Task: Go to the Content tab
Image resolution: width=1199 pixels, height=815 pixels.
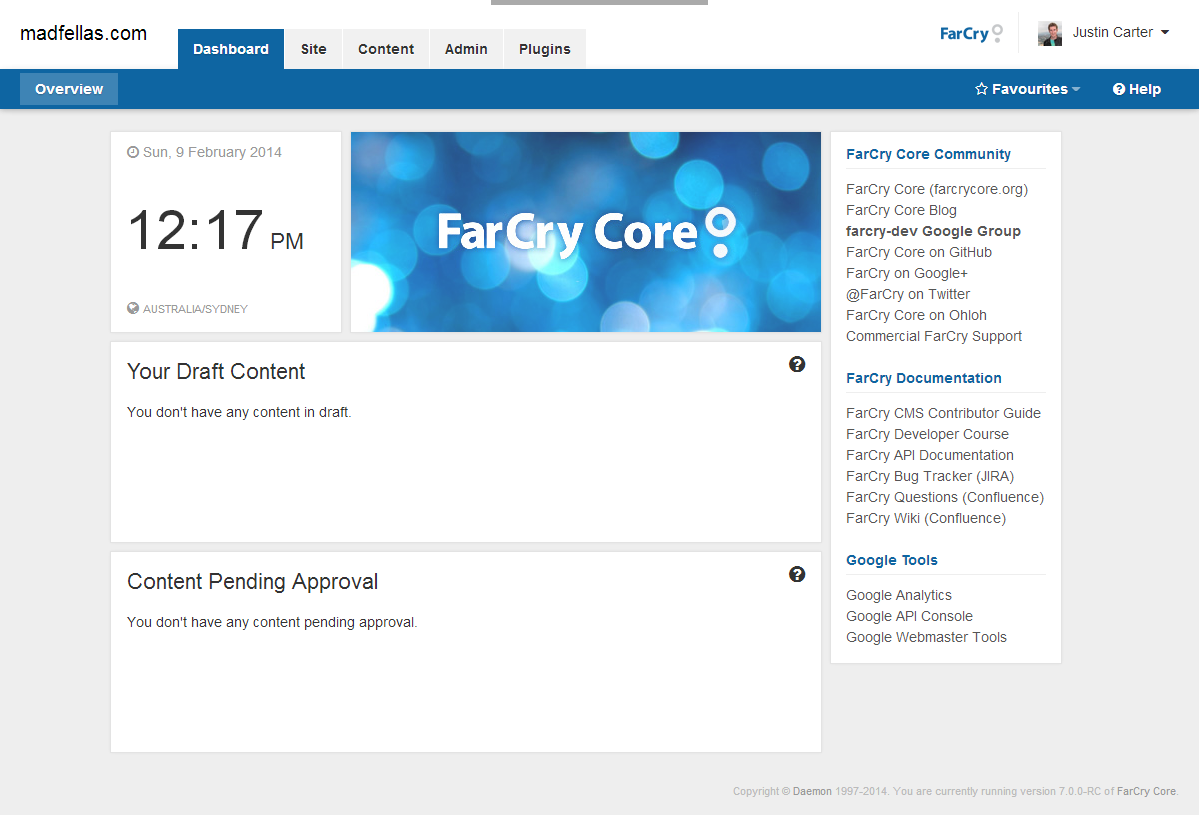Action: (x=386, y=49)
